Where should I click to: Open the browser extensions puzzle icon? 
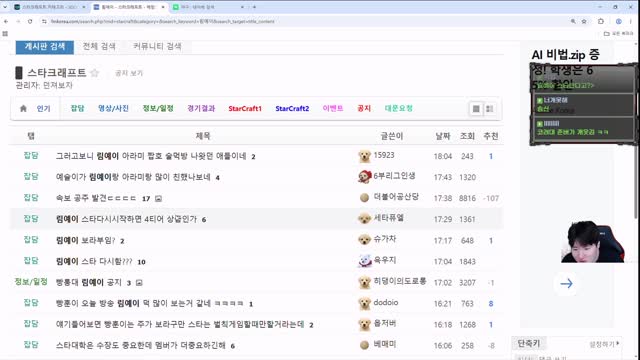tap(601, 21)
